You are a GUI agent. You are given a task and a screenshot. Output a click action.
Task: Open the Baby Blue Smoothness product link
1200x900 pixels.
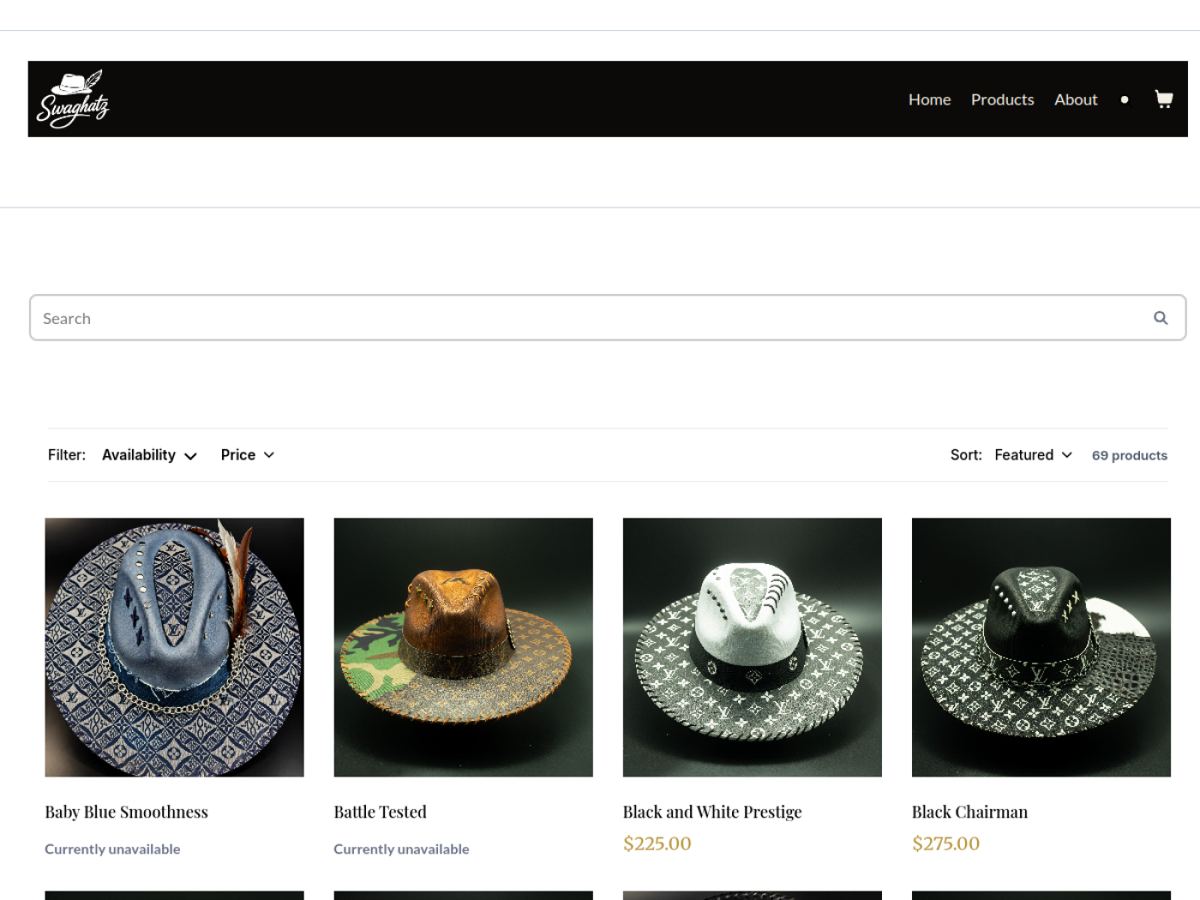pos(127,812)
